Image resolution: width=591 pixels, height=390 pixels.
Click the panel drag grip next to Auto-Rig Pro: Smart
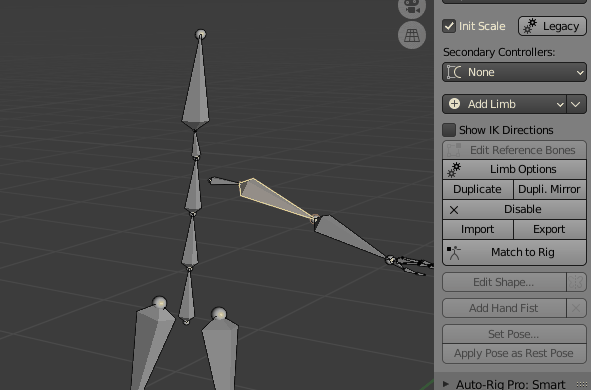coord(583,384)
